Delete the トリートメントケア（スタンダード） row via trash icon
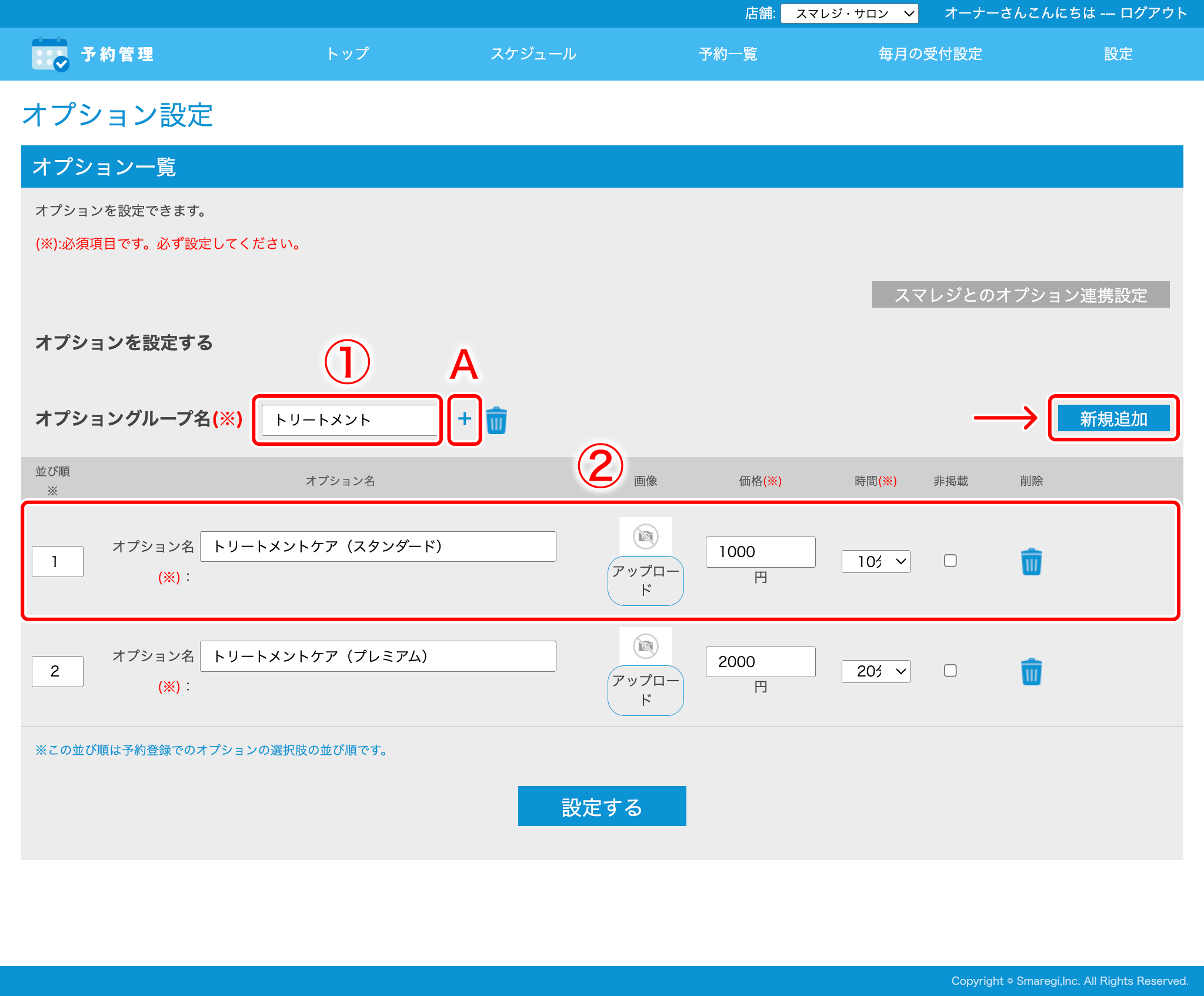 tap(1032, 561)
